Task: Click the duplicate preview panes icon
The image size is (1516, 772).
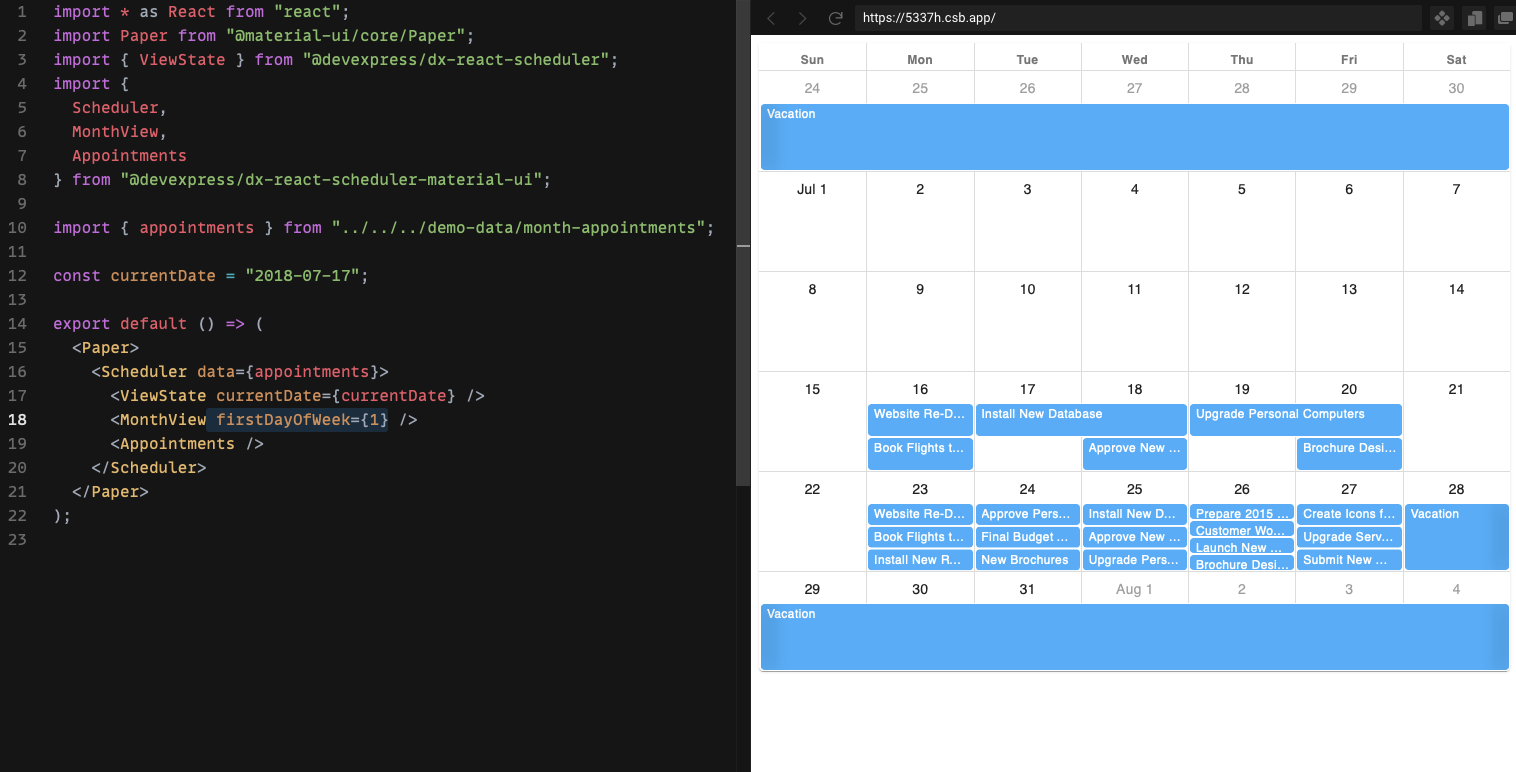Action: click(1474, 17)
